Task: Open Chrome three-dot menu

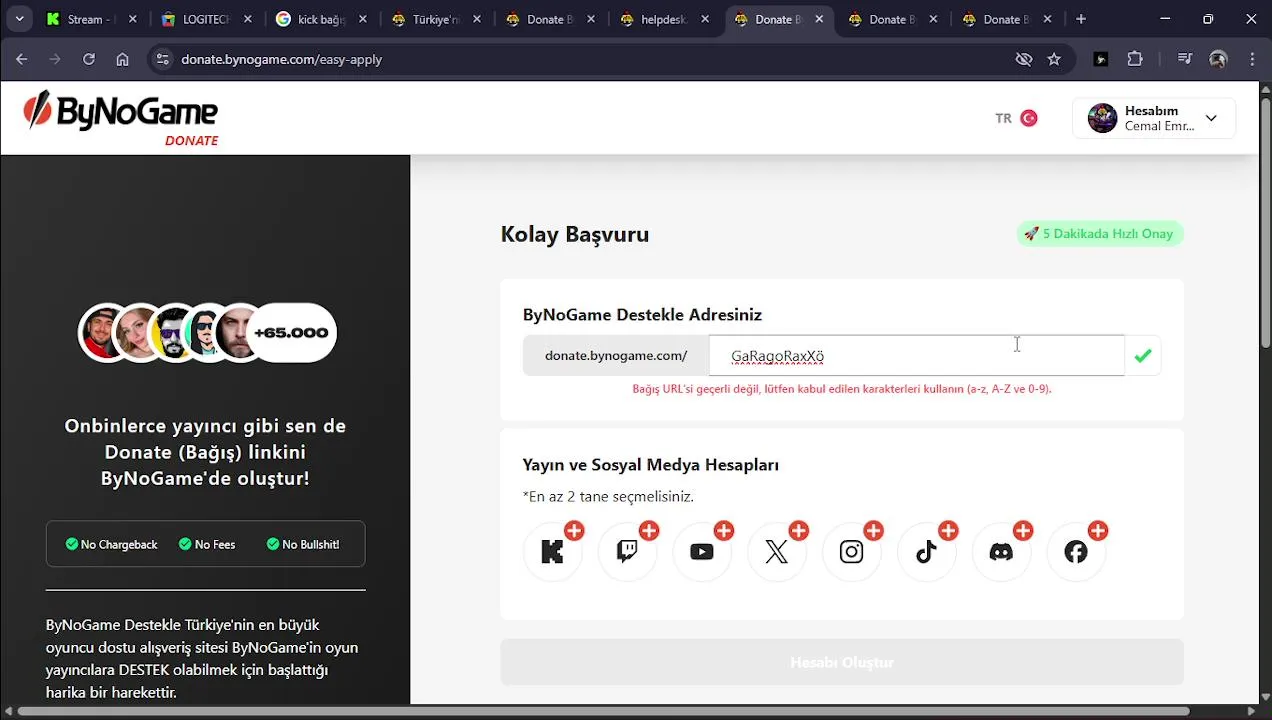Action: [x=1252, y=59]
